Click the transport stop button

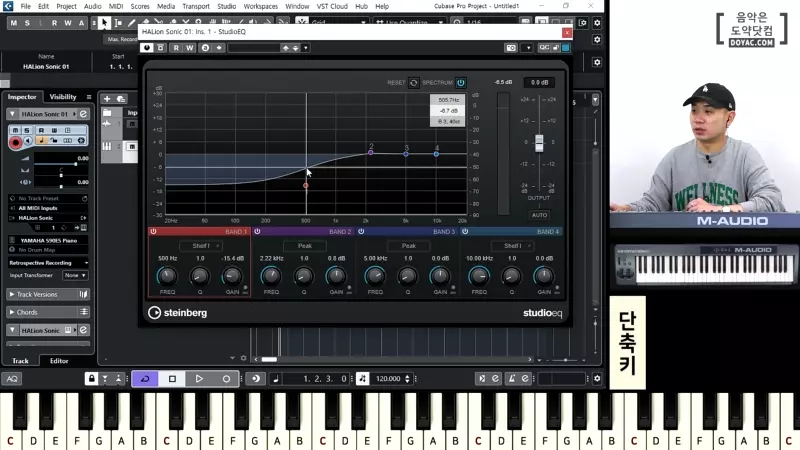[172, 379]
